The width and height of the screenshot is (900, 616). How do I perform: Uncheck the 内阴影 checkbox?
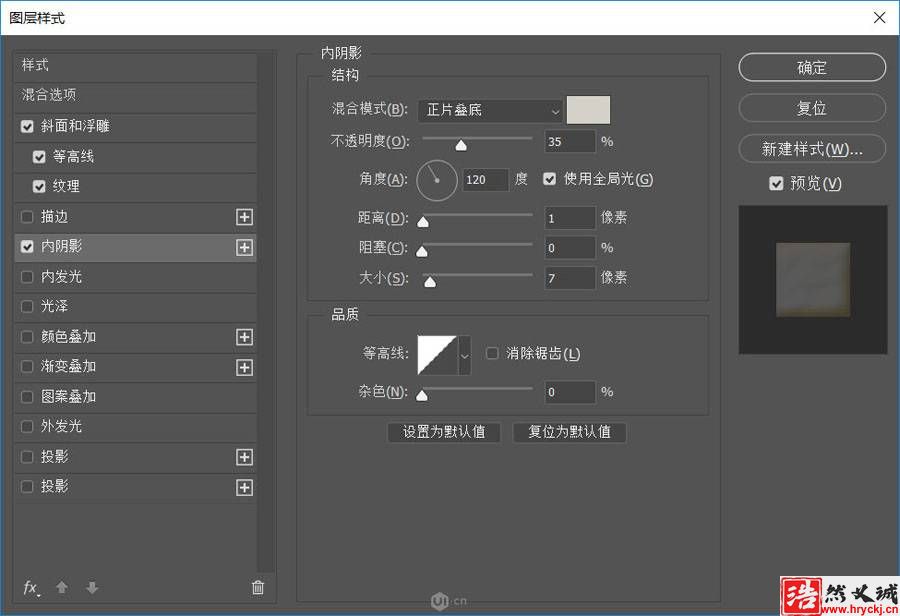click(x=27, y=247)
